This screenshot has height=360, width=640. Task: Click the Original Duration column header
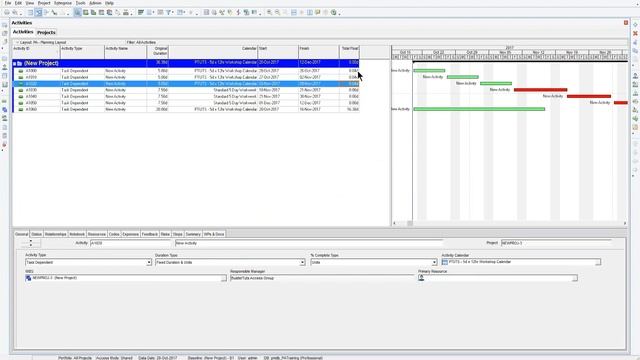(158, 52)
